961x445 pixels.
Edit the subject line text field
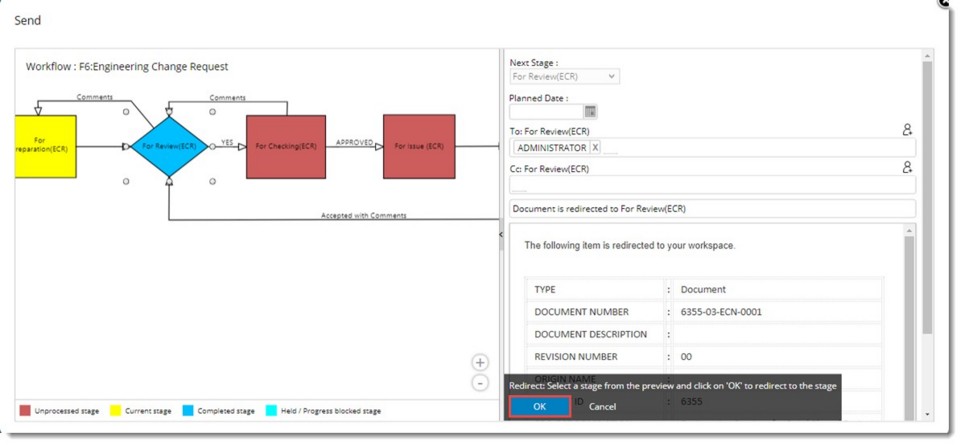coord(712,209)
